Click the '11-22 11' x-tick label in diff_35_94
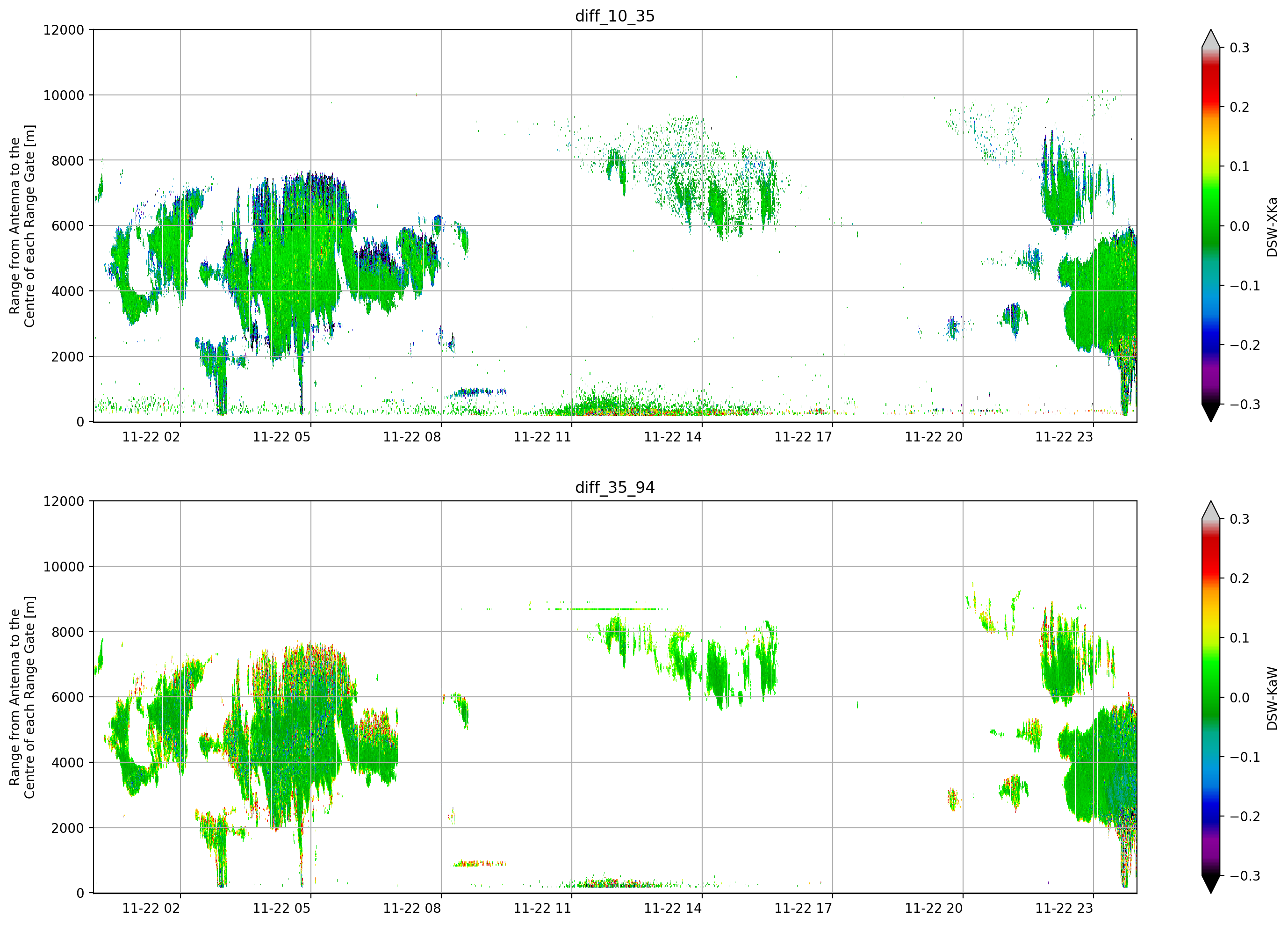The height and width of the screenshot is (925, 1288). point(542,909)
